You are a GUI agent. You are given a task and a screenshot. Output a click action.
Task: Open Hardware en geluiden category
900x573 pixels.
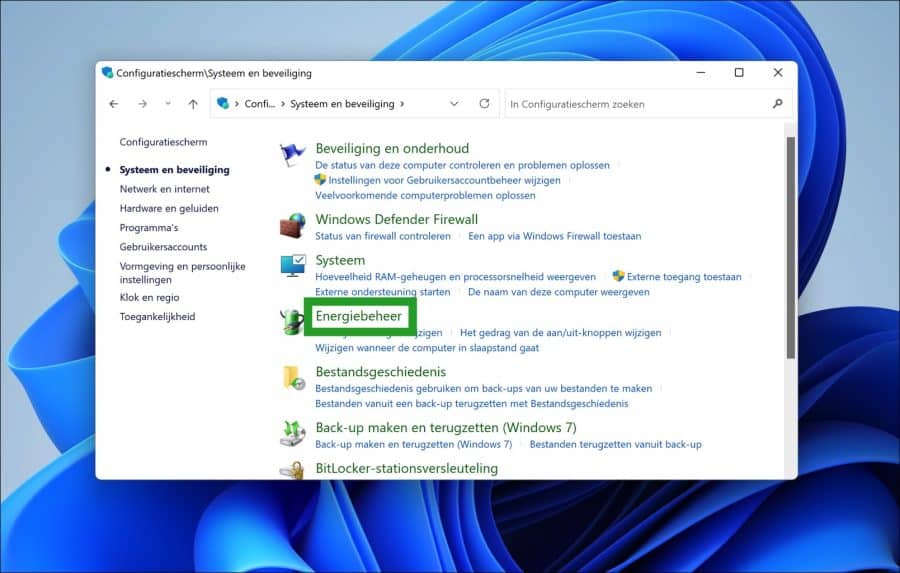169,208
